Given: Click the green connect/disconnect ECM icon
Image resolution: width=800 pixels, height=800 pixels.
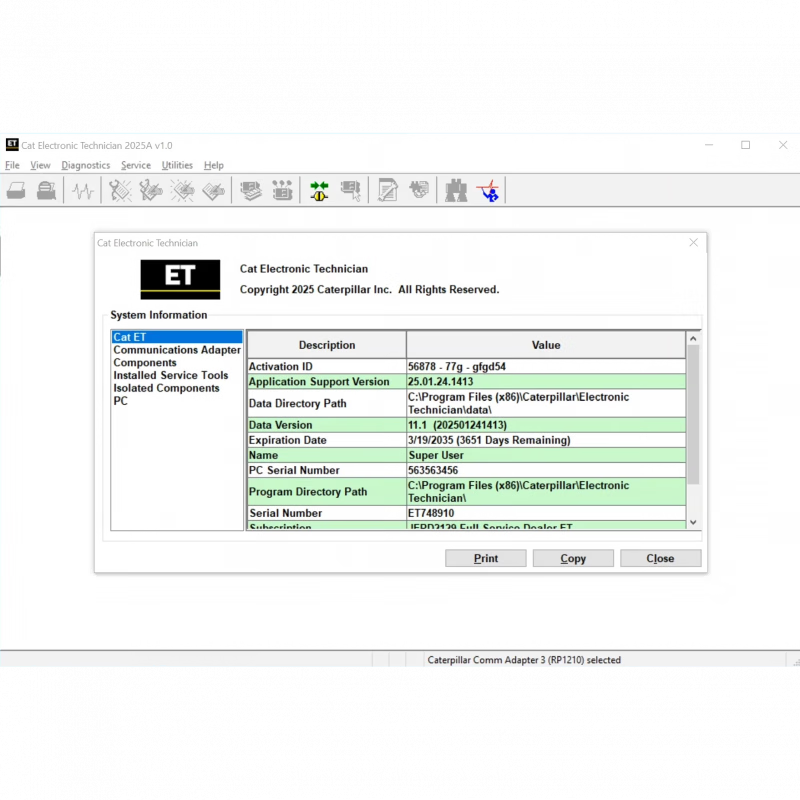Looking at the screenshot, I should click(x=319, y=190).
